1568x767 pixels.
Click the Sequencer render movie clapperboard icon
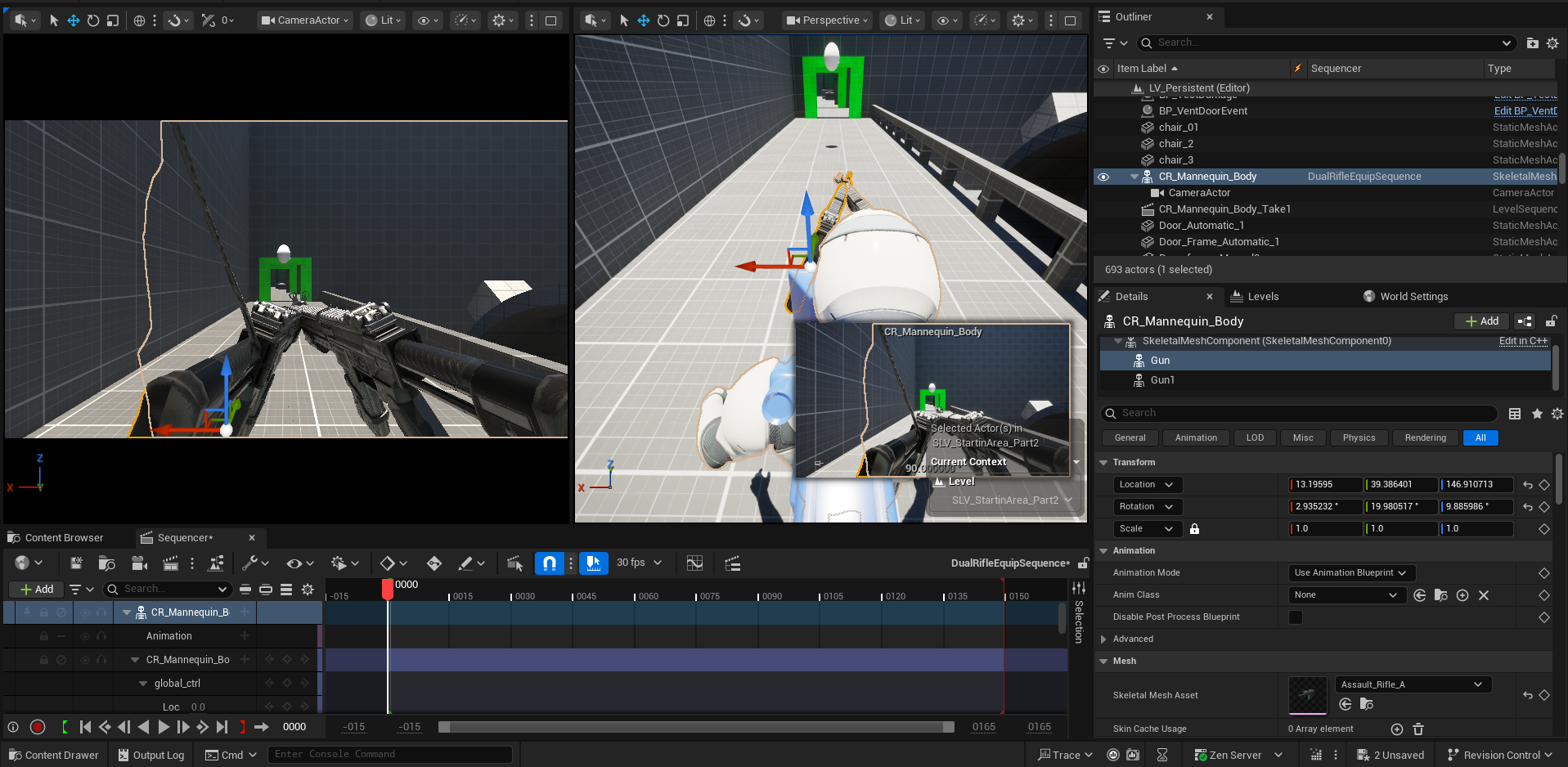coord(170,563)
